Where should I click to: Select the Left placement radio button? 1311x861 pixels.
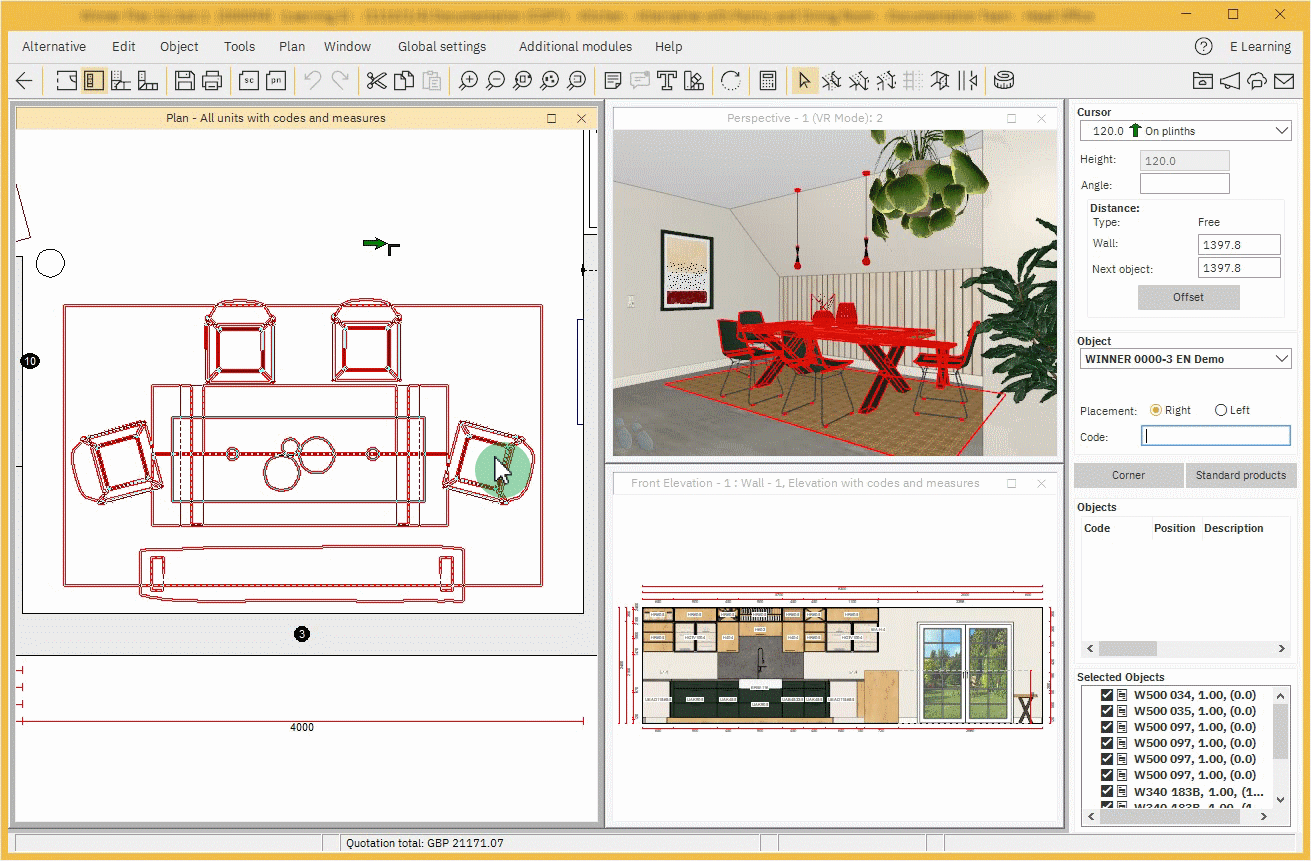click(x=1221, y=410)
